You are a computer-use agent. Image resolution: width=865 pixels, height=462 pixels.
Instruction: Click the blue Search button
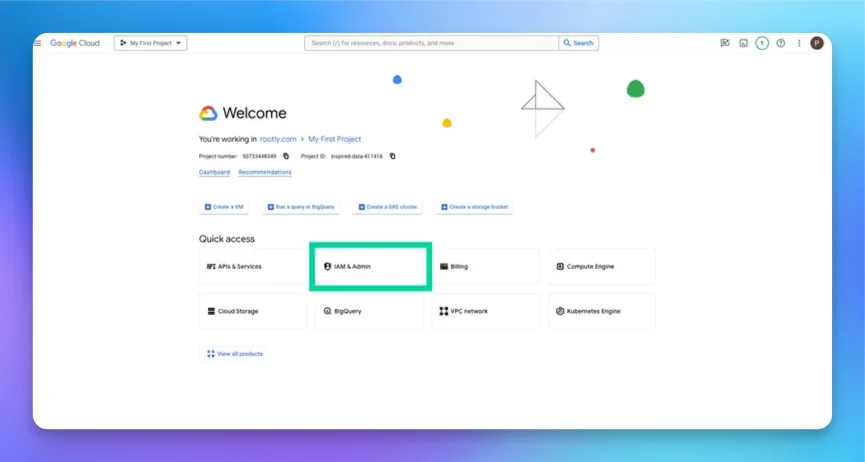[x=578, y=43]
